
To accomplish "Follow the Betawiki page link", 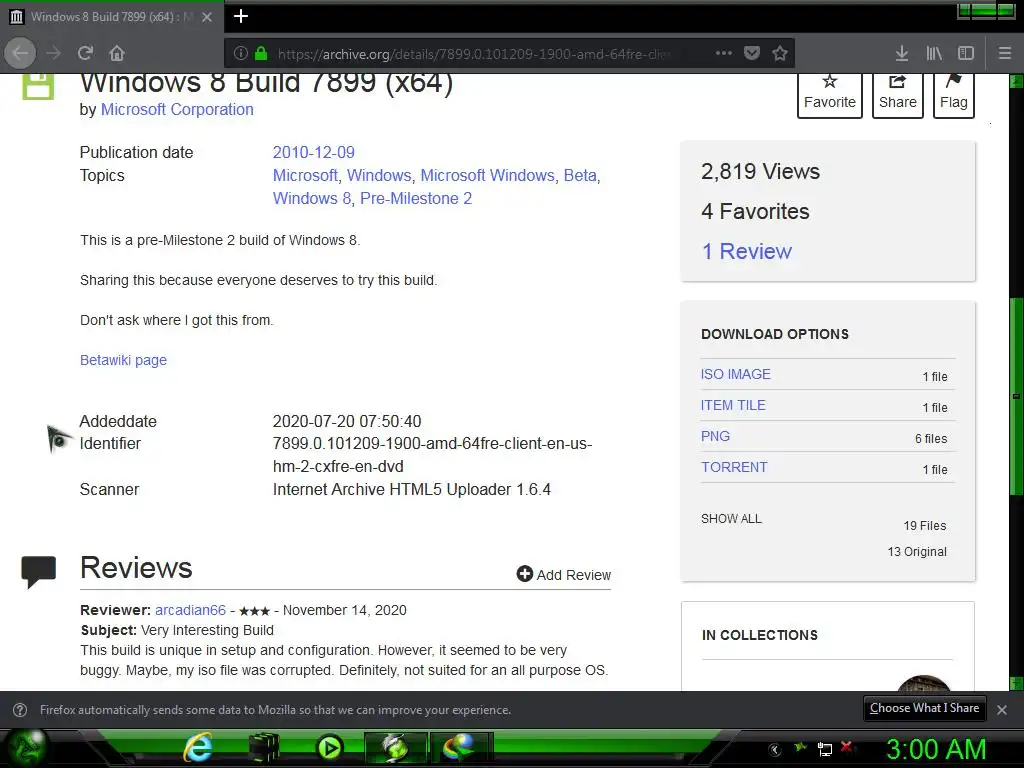I will pyautogui.click(x=123, y=360).
